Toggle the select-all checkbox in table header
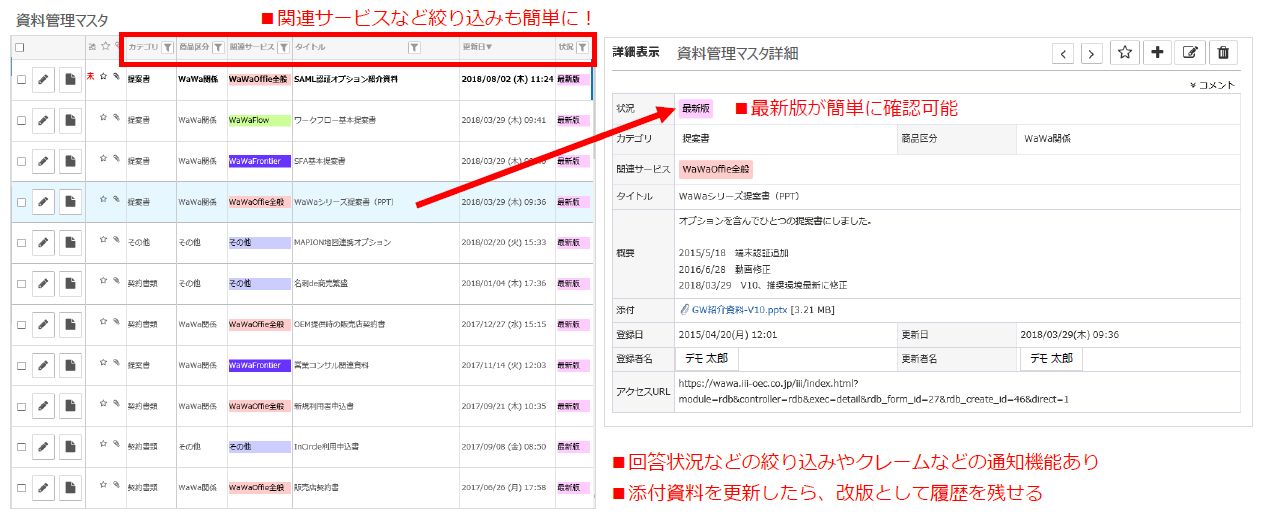The image size is (1268, 522). coord(21,47)
